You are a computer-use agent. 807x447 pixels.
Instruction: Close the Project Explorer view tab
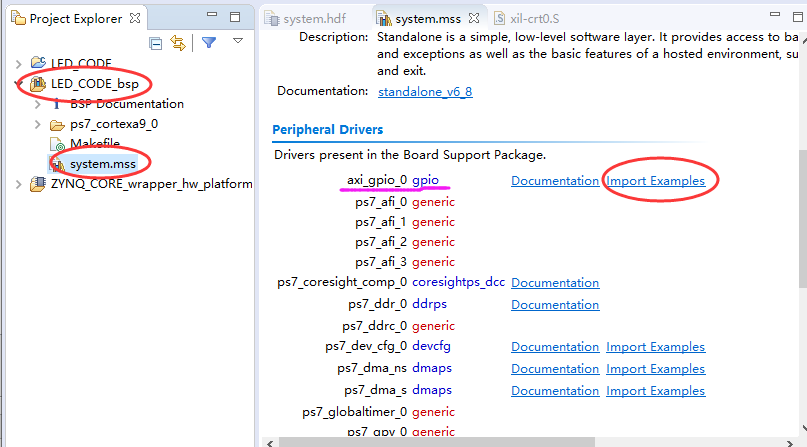click(x=135, y=18)
